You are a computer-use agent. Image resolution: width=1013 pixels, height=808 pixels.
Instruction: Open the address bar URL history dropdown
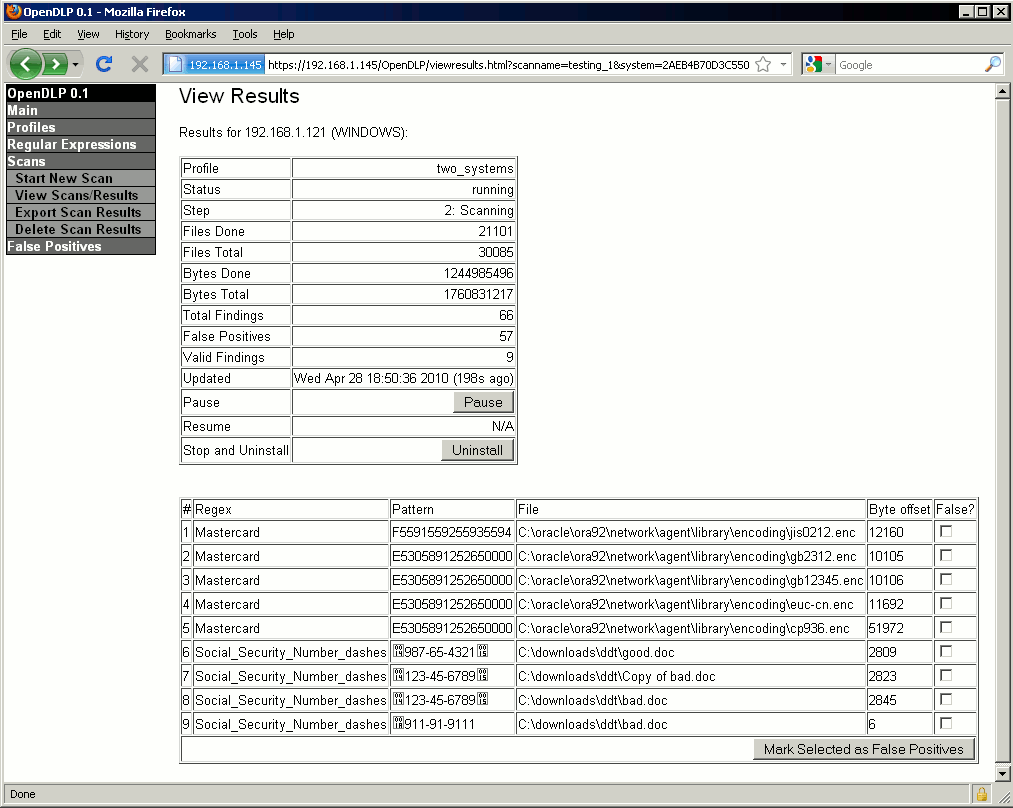point(783,65)
